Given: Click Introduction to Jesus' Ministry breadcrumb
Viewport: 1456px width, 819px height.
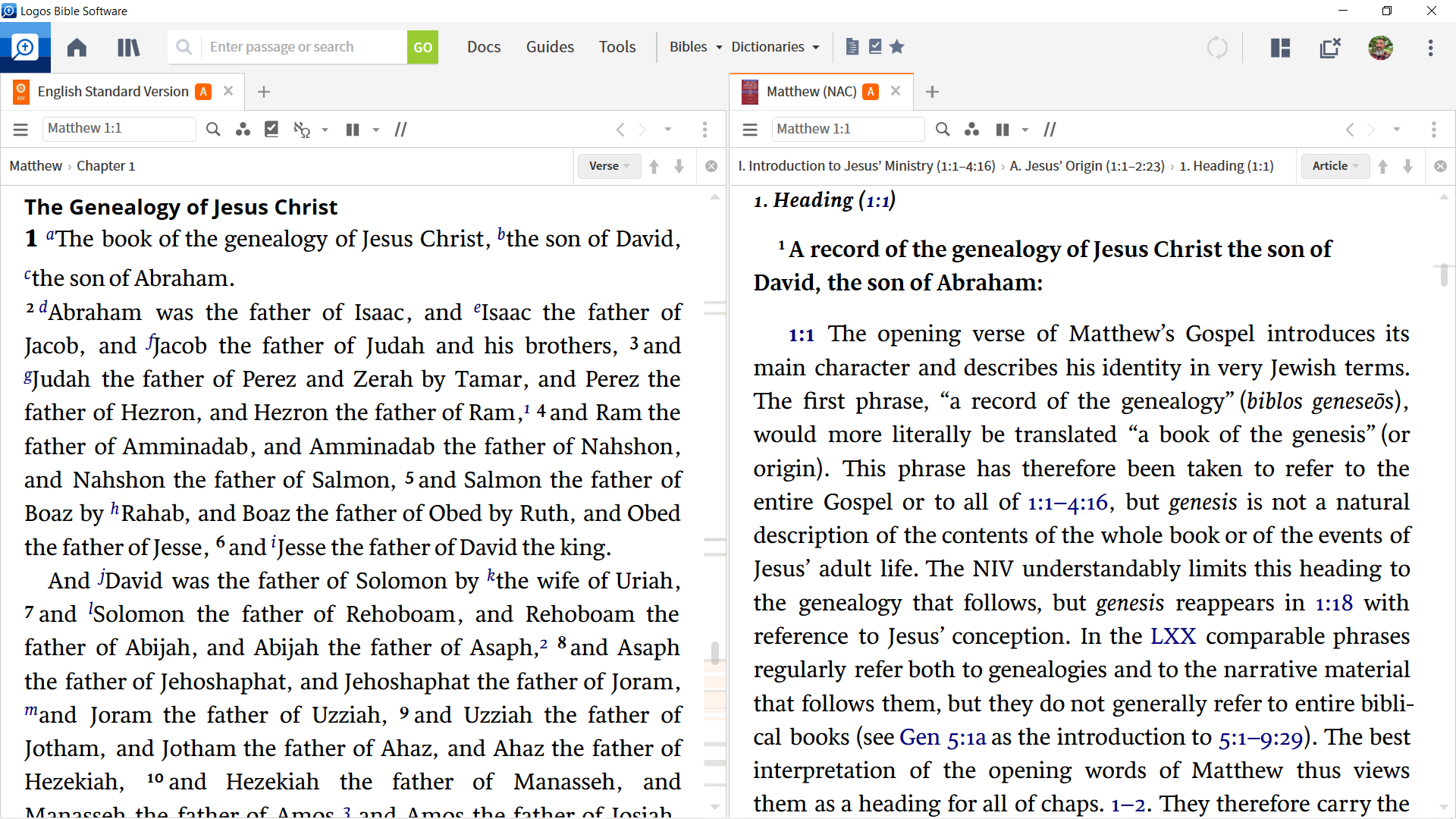Looking at the screenshot, I should (867, 166).
